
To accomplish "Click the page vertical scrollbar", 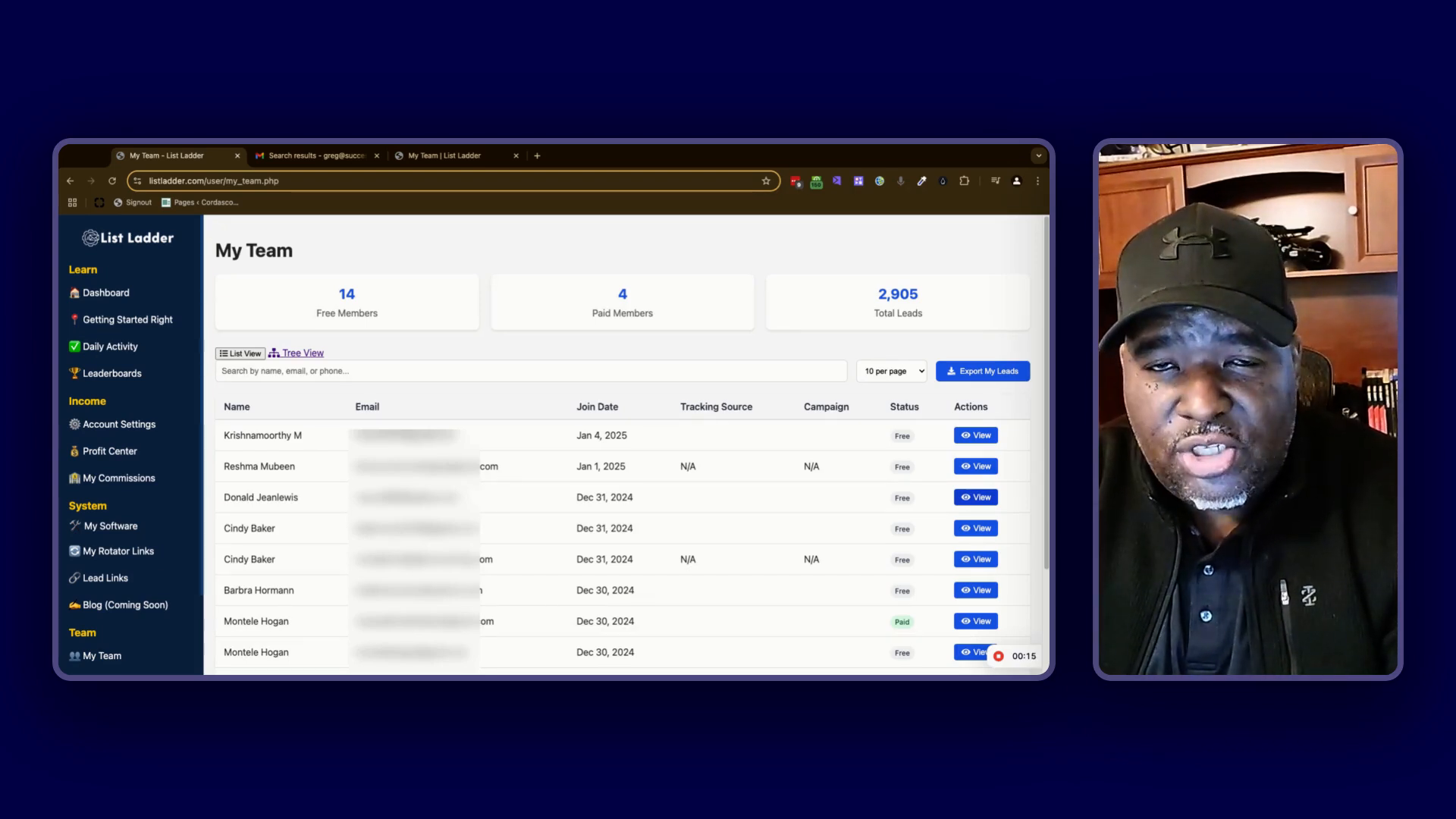I will (1046, 393).
